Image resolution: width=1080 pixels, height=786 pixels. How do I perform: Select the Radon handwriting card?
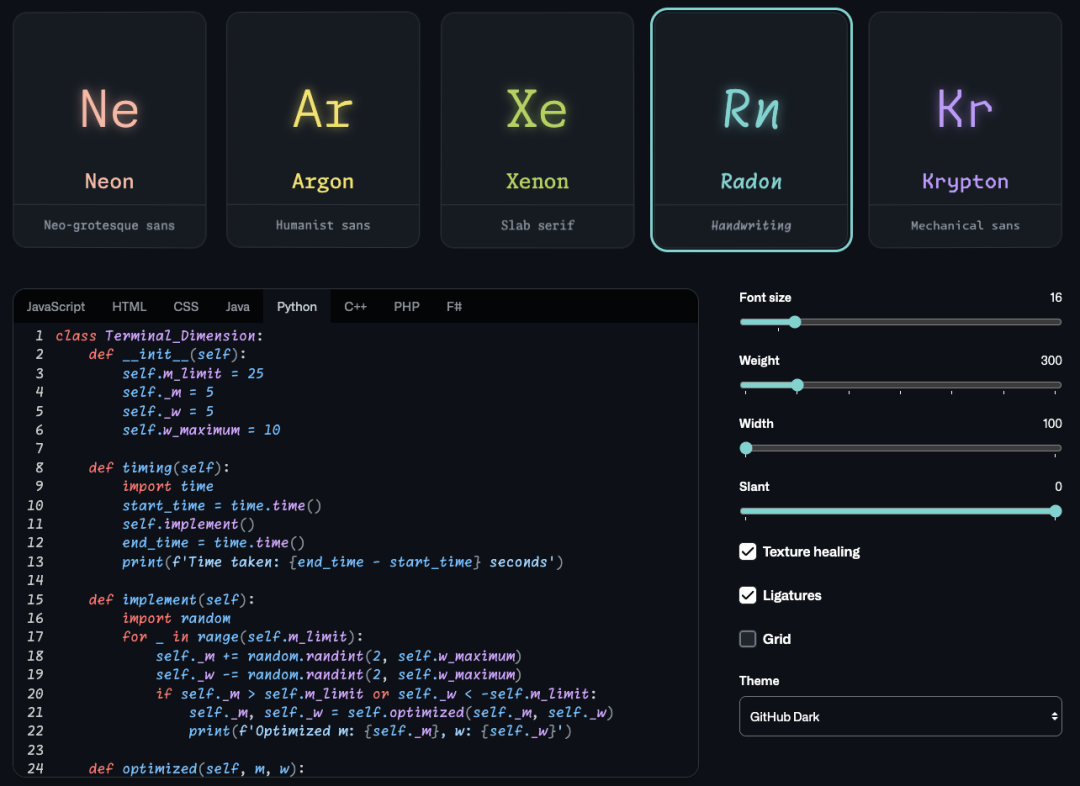pos(751,130)
